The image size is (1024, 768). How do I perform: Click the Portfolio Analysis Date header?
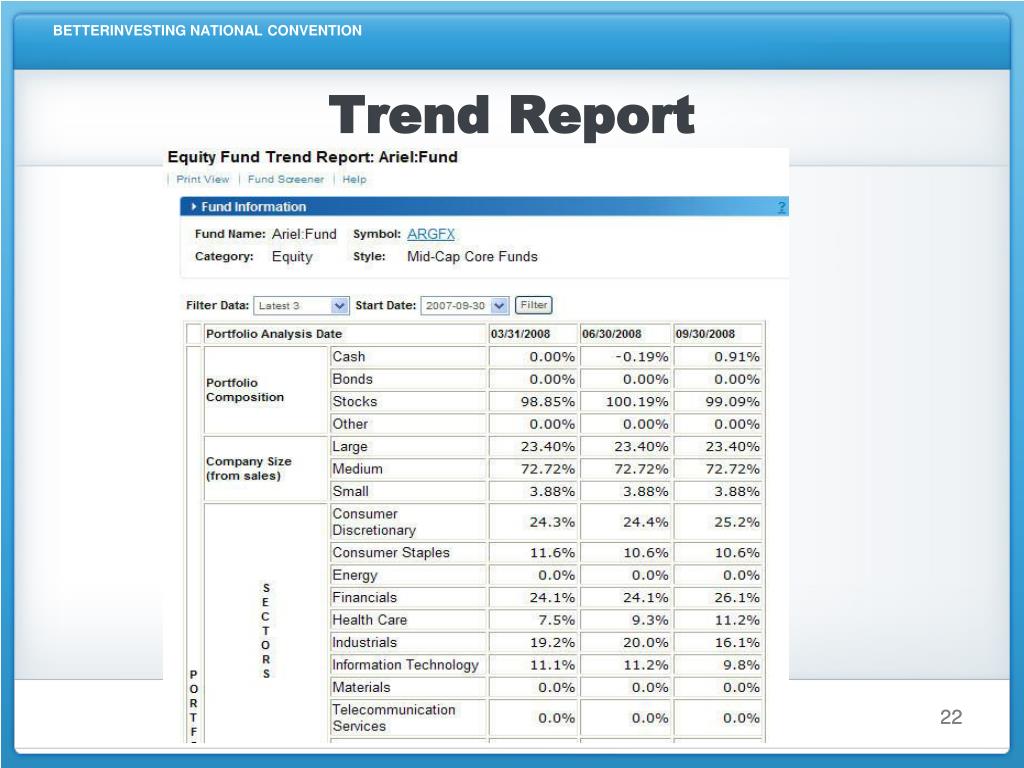click(274, 334)
